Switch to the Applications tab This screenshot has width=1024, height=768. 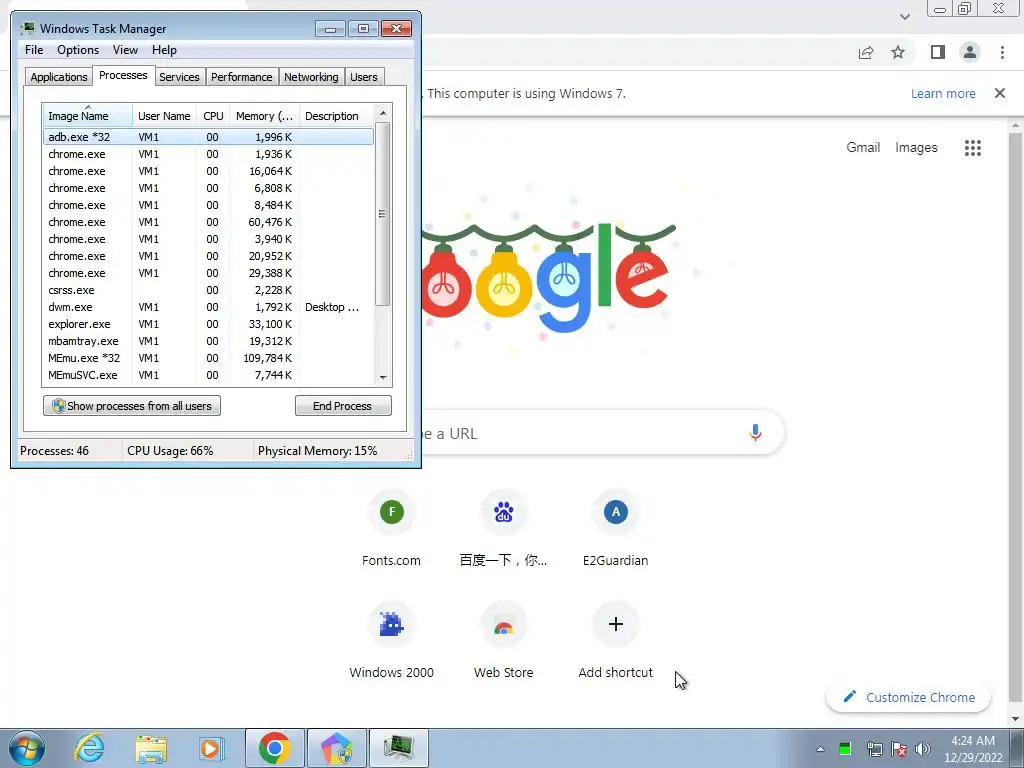(x=59, y=77)
